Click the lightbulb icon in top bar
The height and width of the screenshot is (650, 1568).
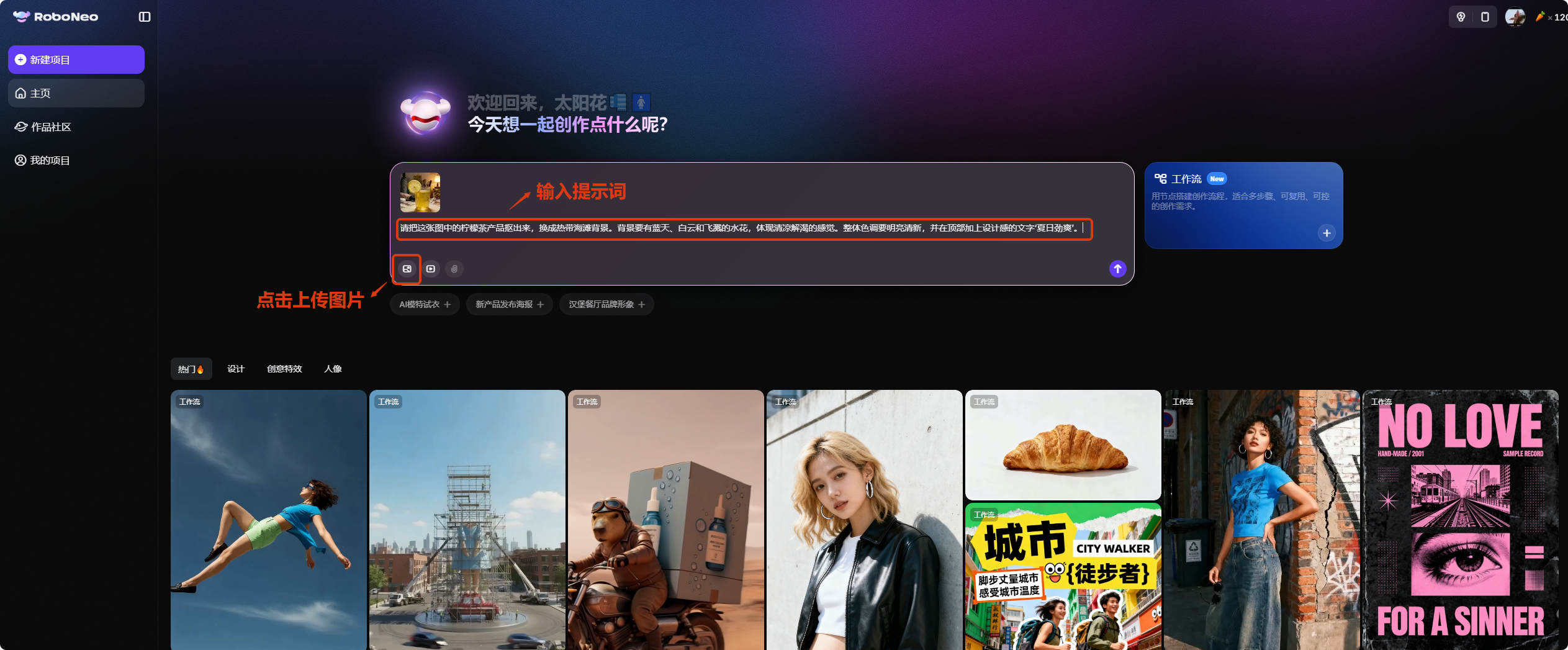click(x=1461, y=17)
